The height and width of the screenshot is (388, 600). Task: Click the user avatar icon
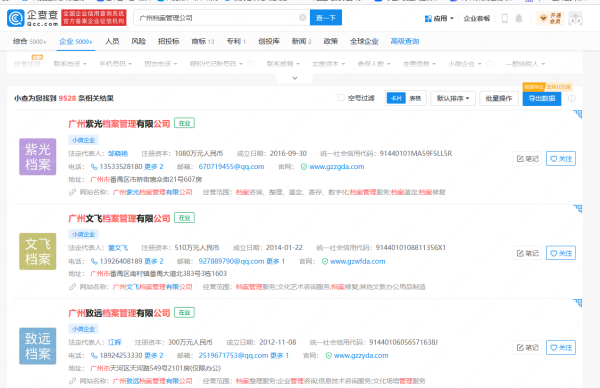coord(576,18)
